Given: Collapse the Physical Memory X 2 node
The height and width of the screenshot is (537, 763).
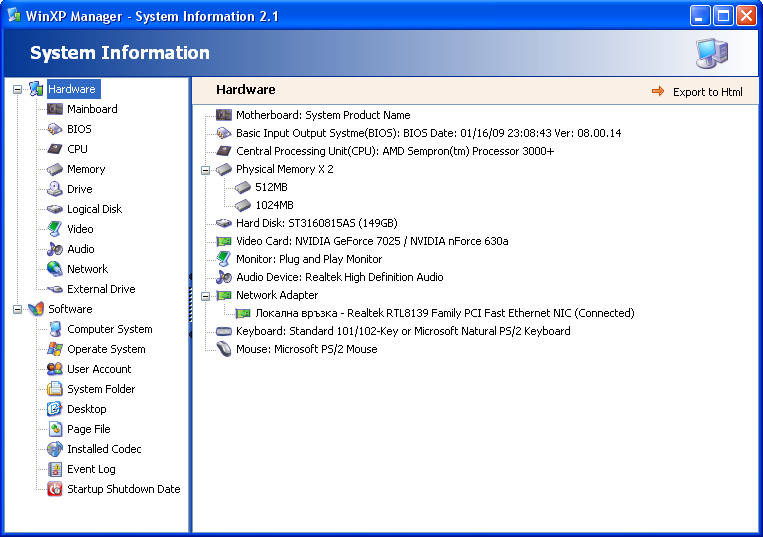Looking at the screenshot, I should [205, 170].
